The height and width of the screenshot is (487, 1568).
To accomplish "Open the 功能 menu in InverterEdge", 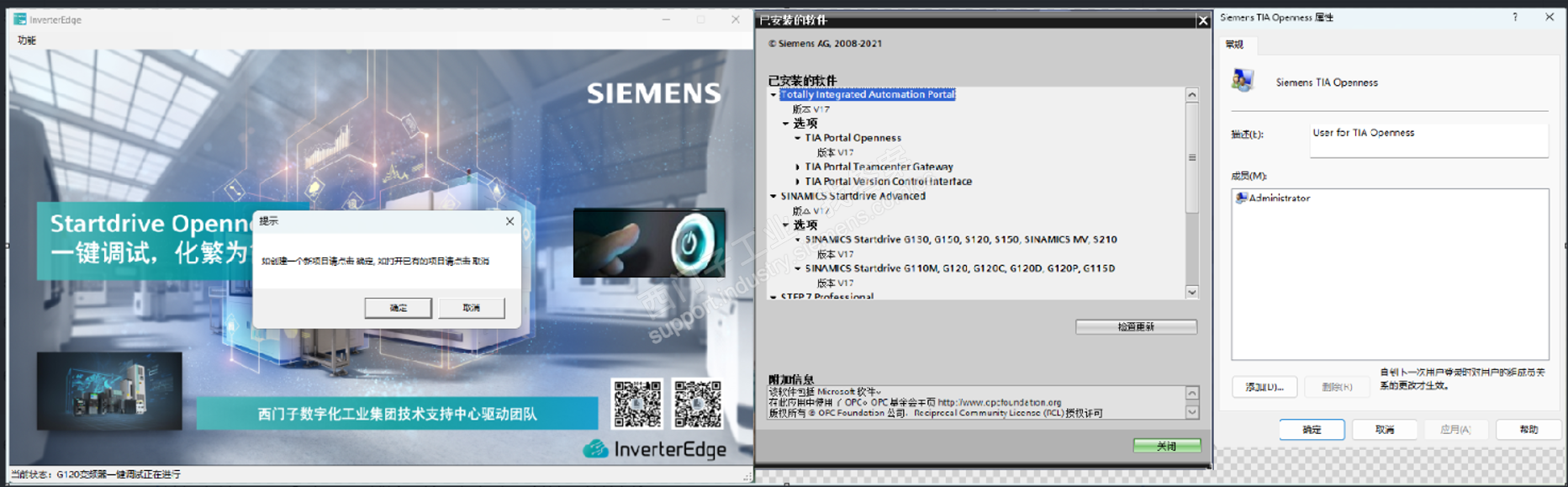I will (x=27, y=40).
